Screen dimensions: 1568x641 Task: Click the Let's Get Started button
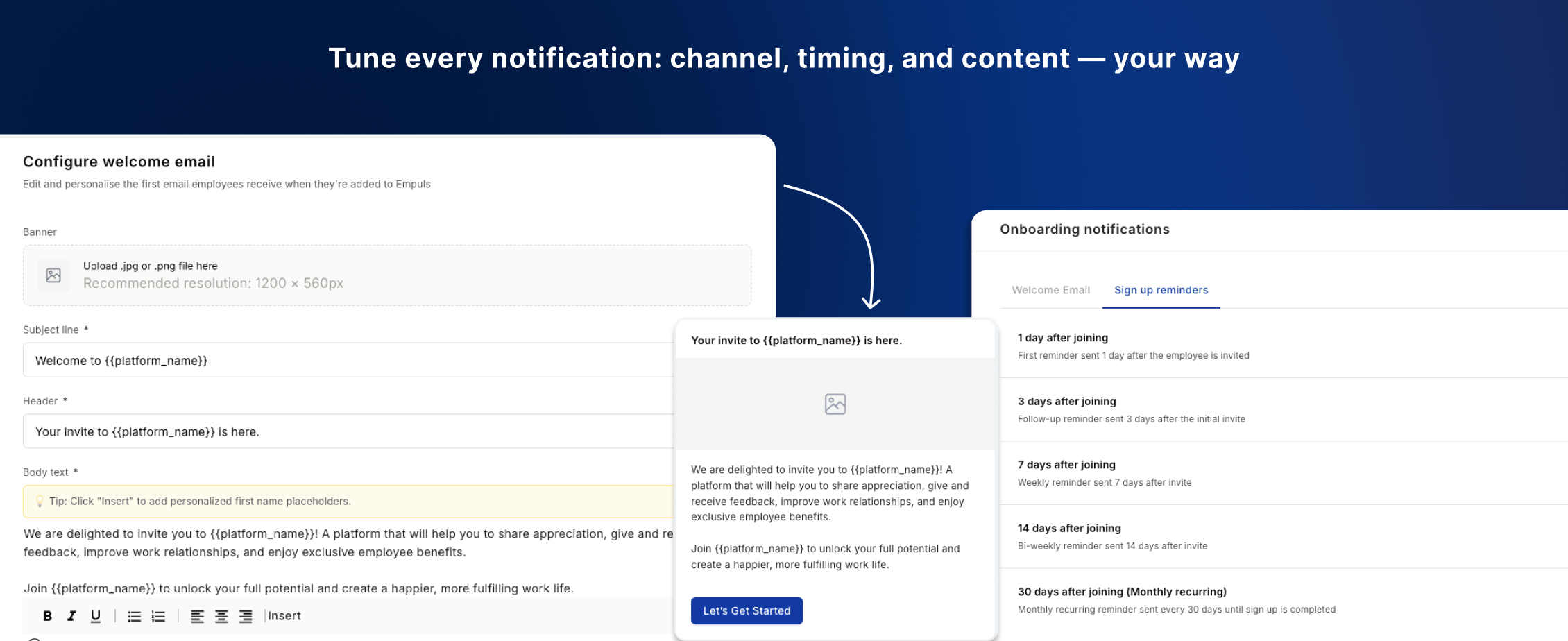[747, 610]
